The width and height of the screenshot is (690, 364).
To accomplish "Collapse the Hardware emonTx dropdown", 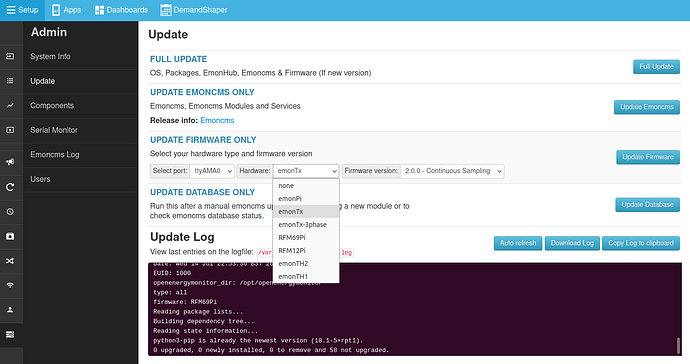I will 306,171.
